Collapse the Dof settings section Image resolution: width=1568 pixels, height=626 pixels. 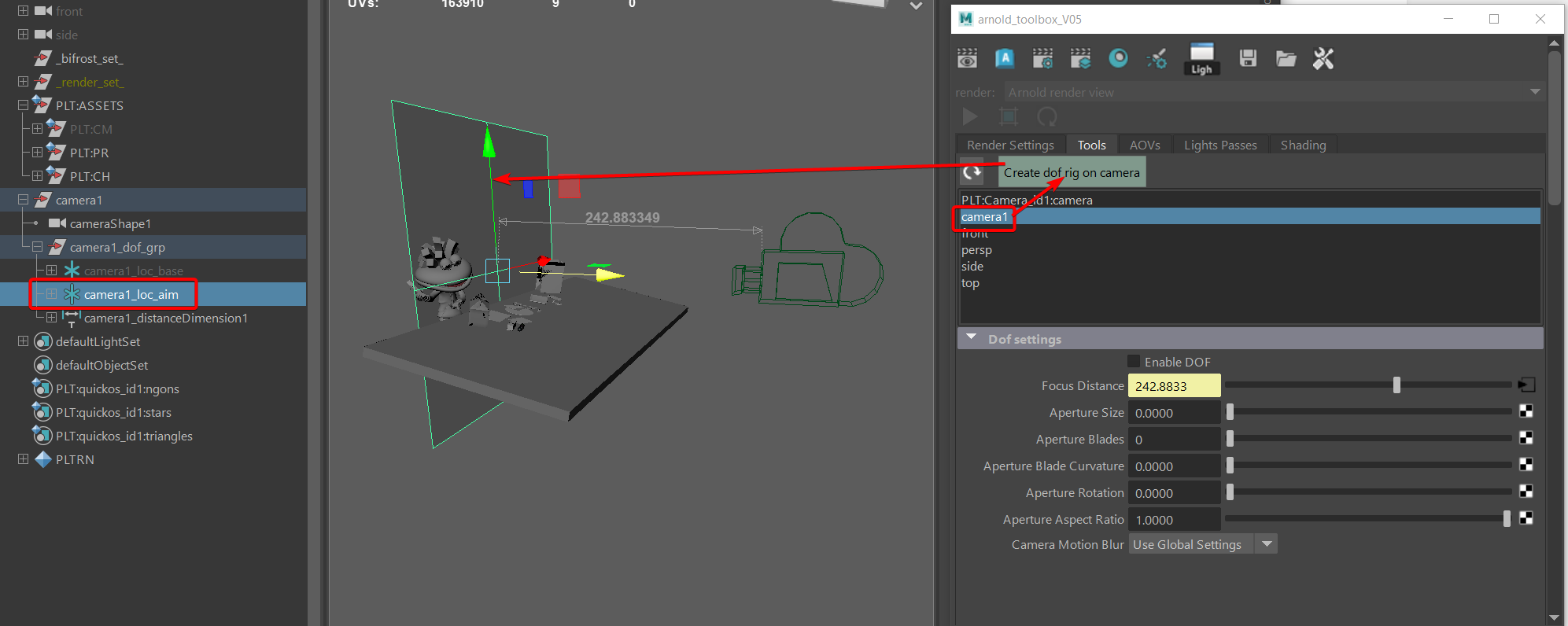[971, 338]
